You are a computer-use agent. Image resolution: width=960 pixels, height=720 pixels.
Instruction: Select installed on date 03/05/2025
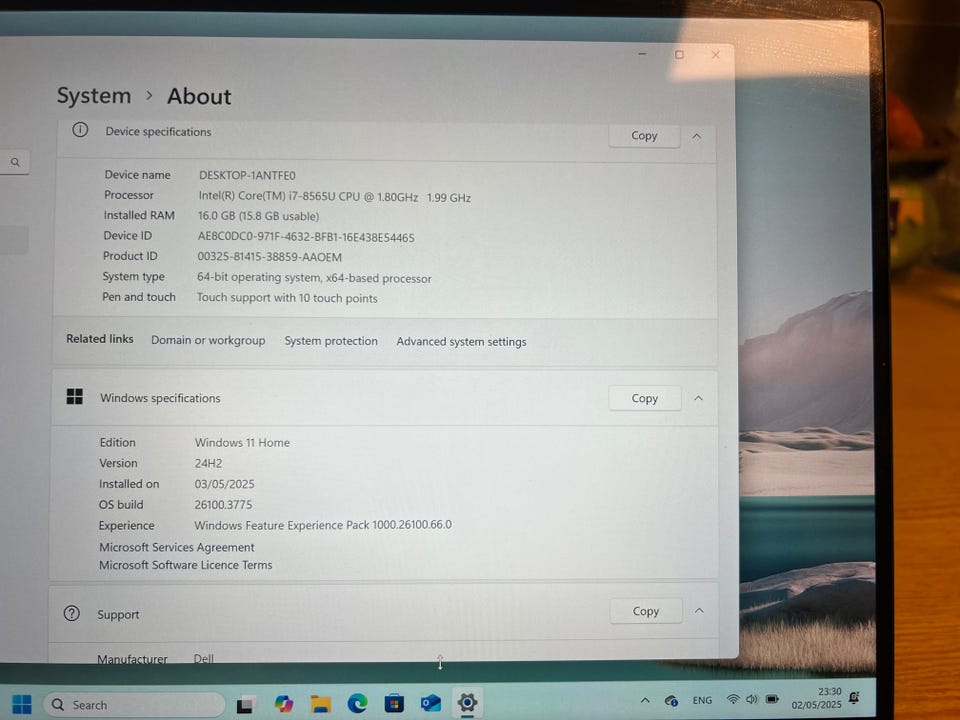[x=224, y=484]
